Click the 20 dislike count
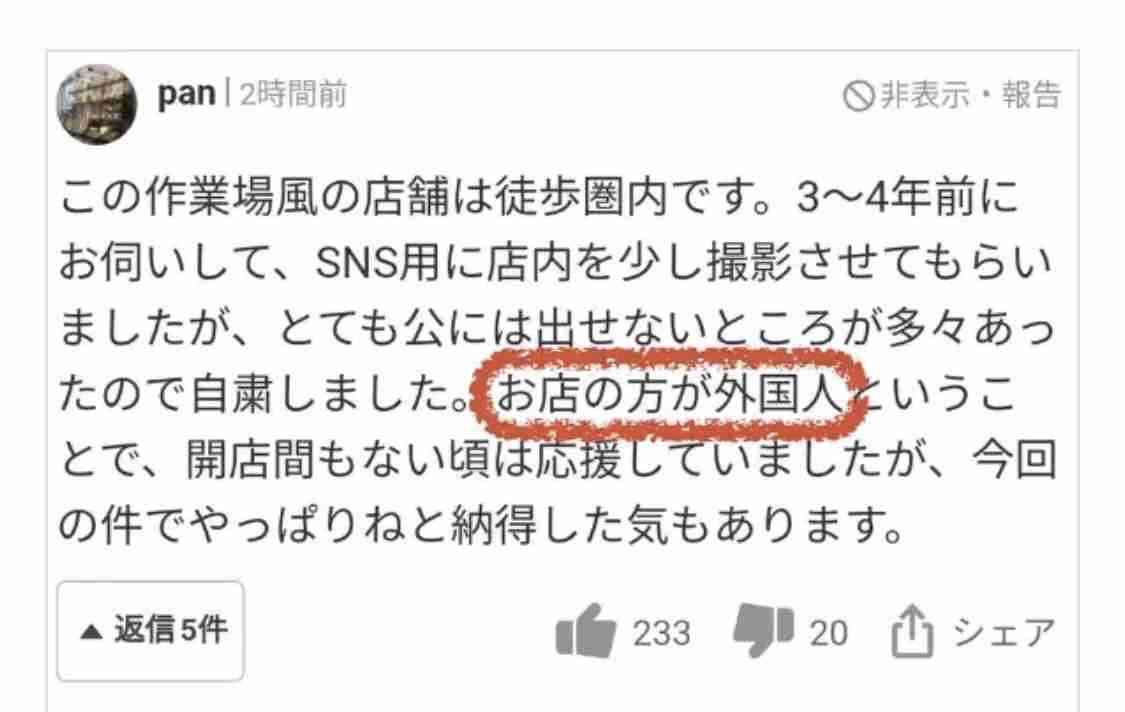The image size is (1125, 712). pos(829,633)
